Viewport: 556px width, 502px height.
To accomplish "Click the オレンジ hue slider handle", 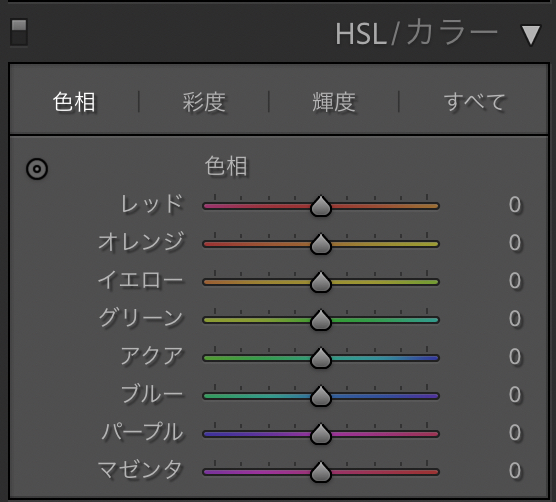I will point(321,244).
